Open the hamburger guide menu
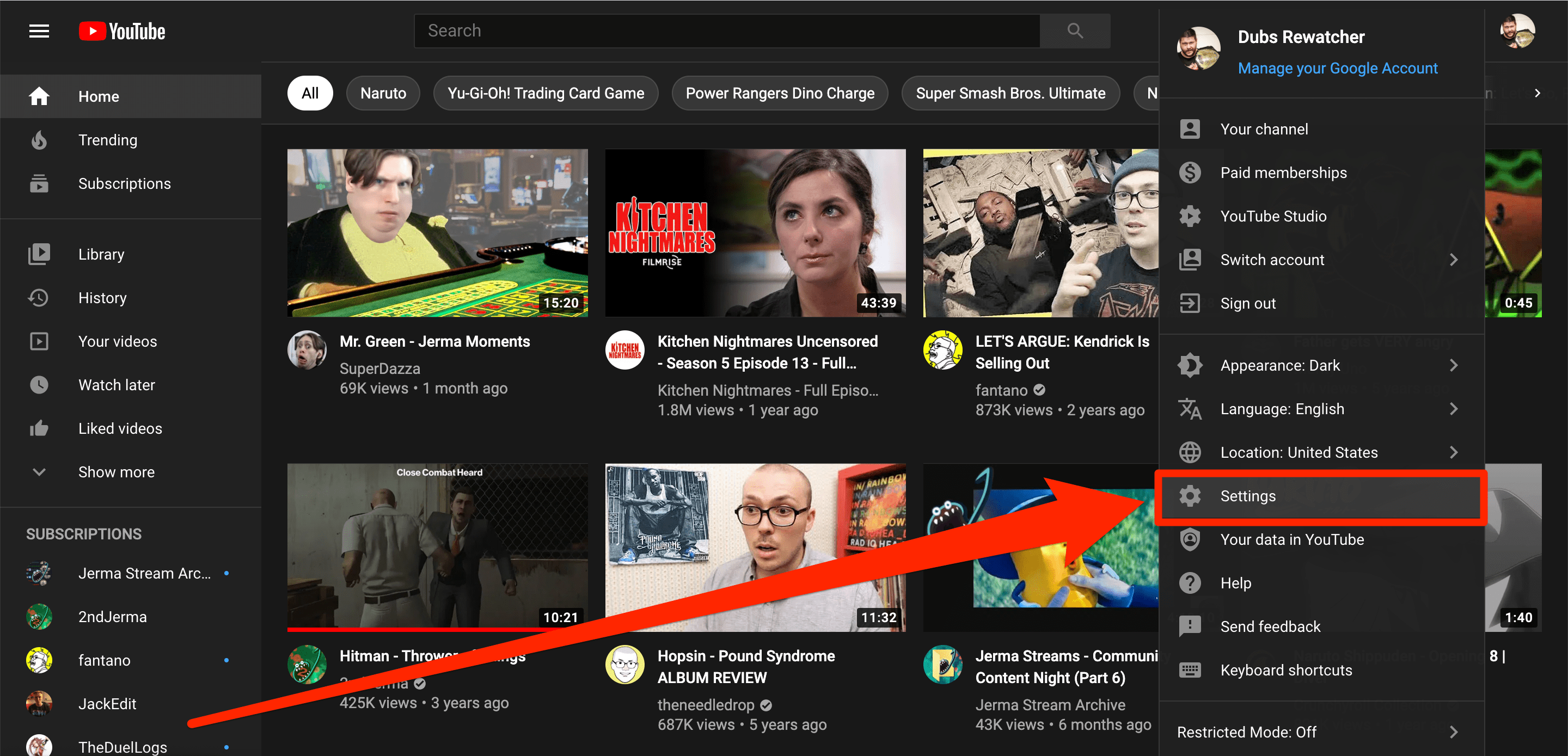Image resolution: width=1568 pixels, height=756 pixels. click(x=39, y=31)
